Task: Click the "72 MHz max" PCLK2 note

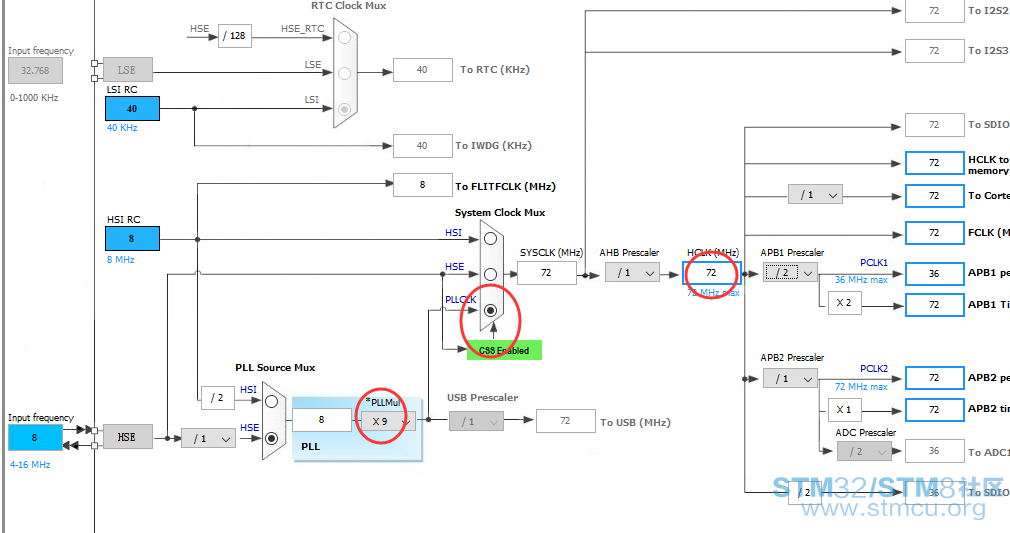Action: 861,387
